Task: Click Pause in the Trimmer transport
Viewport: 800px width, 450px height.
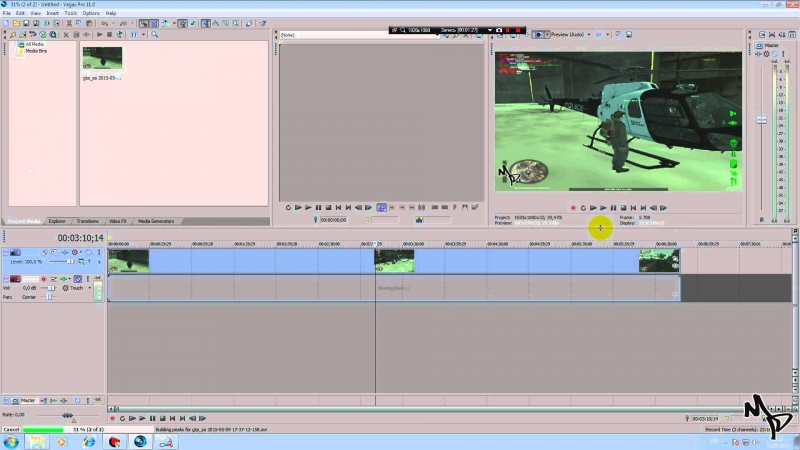Action: click(318, 208)
